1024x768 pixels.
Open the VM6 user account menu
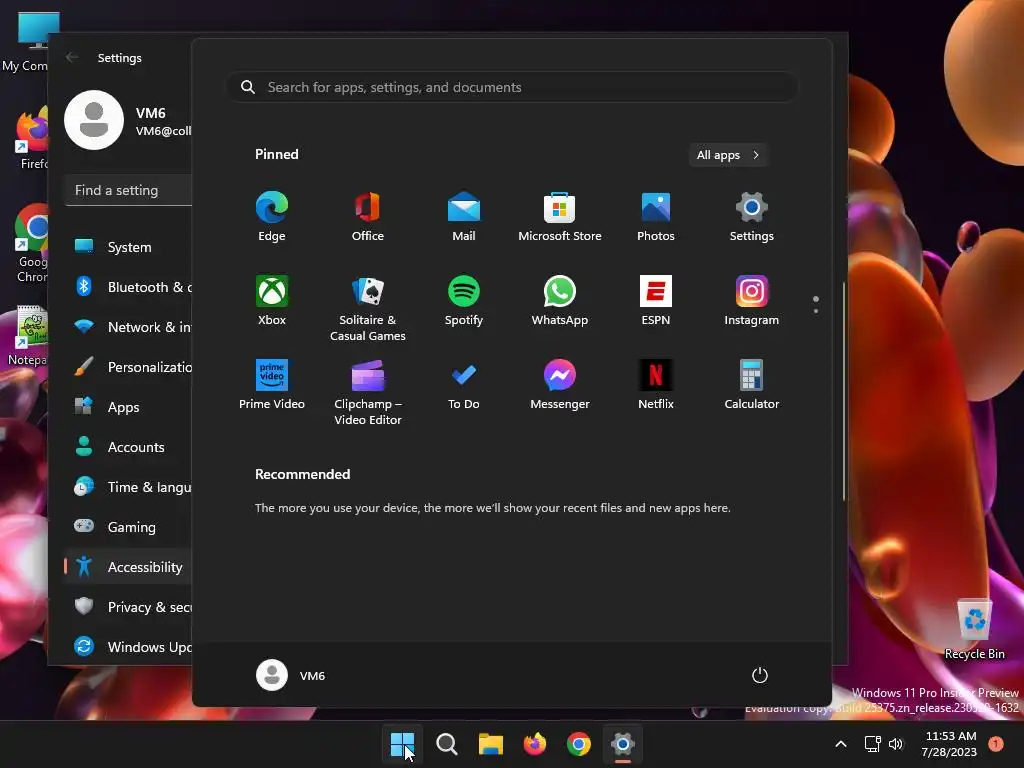point(291,675)
